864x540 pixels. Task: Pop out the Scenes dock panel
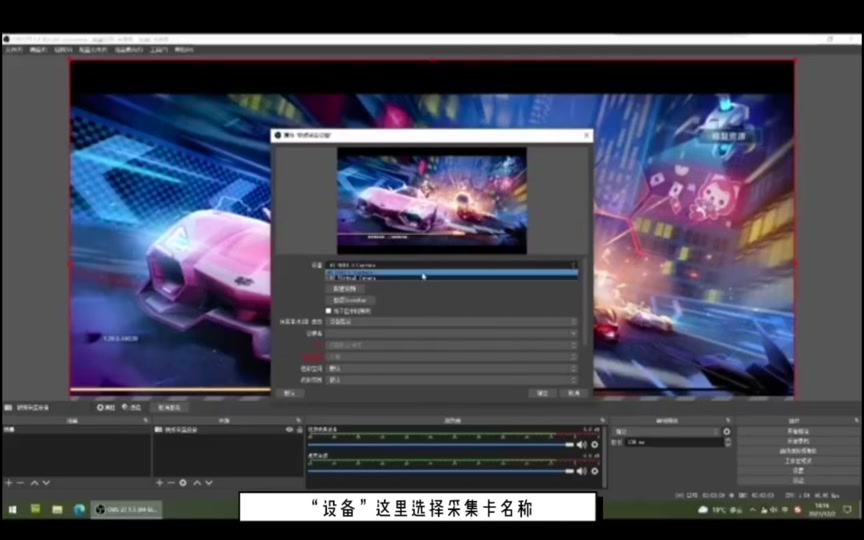coord(146,420)
